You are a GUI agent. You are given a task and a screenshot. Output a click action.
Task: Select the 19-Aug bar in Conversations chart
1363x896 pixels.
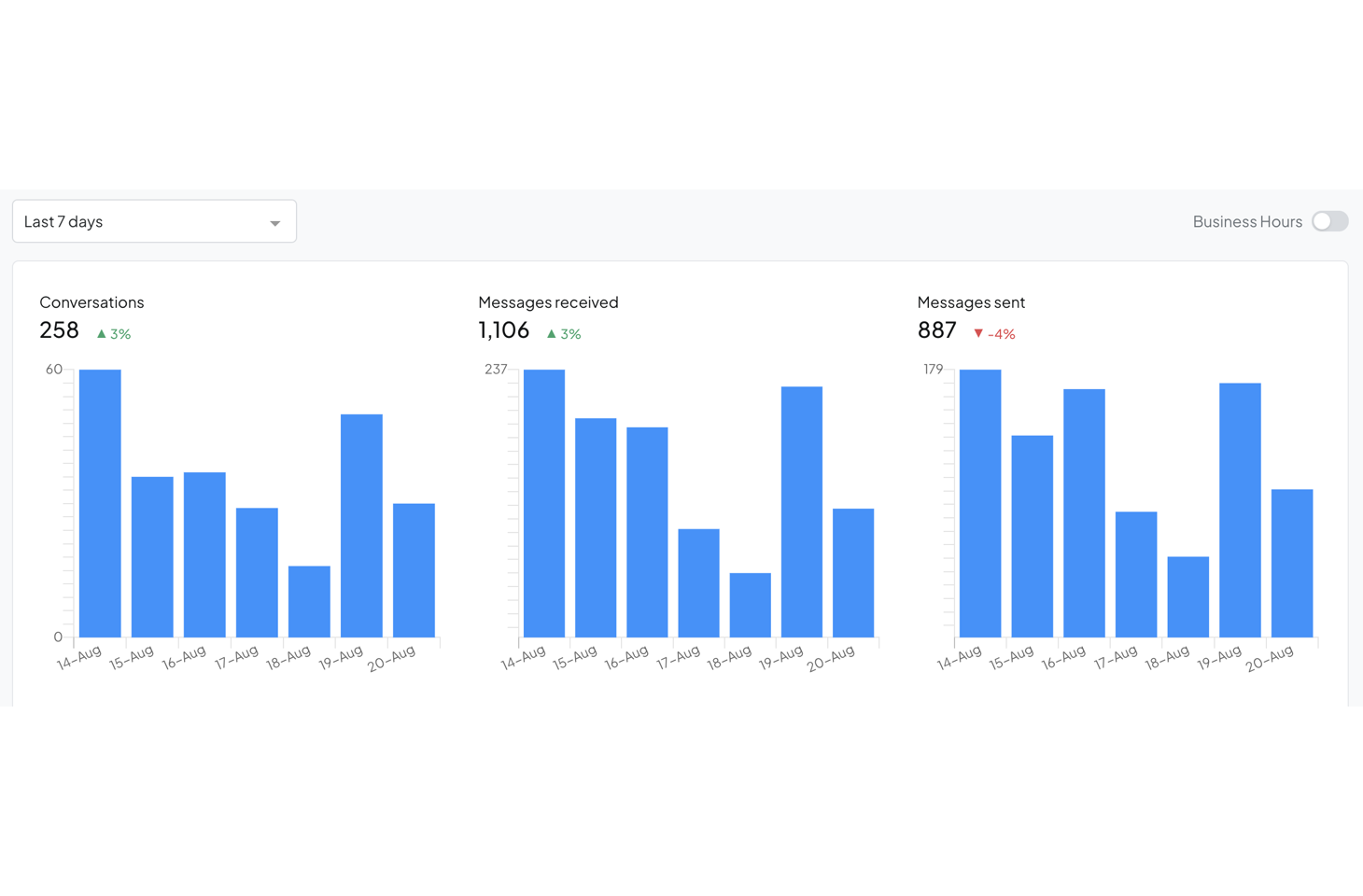(x=361, y=525)
